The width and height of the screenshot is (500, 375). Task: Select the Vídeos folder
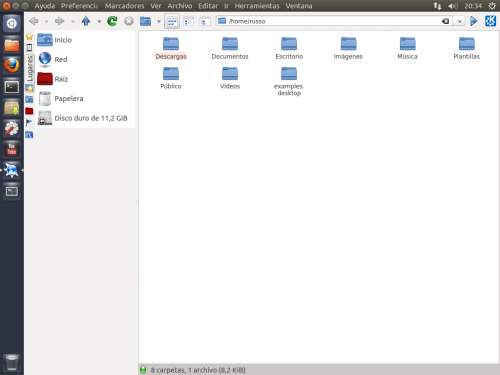pos(230,78)
